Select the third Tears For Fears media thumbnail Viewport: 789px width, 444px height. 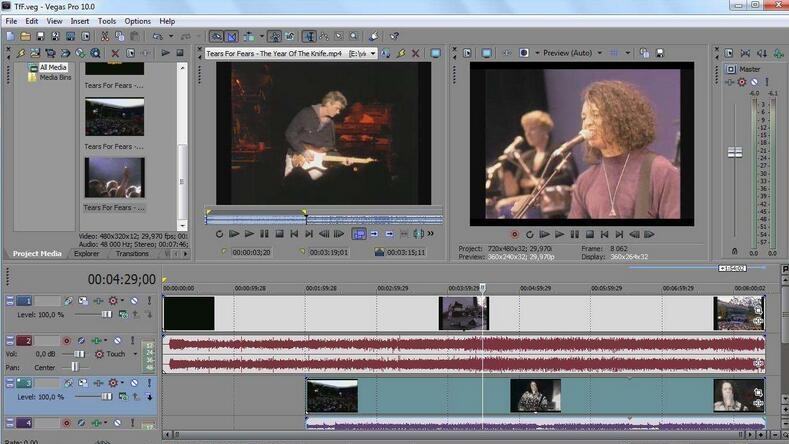[114, 177]
